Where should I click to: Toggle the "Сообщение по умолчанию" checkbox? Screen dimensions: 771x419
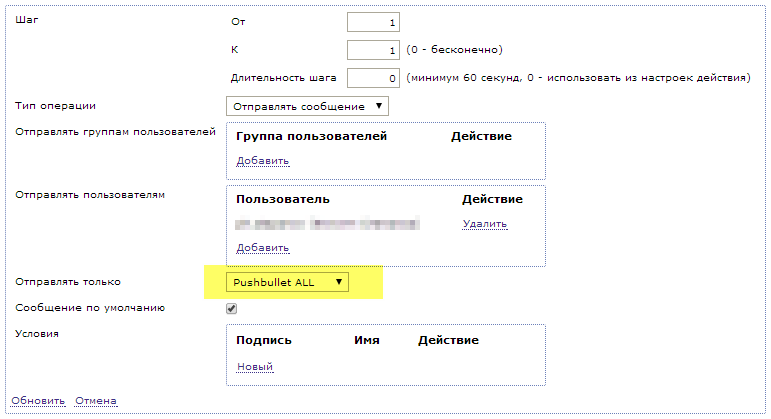[232, 309]
